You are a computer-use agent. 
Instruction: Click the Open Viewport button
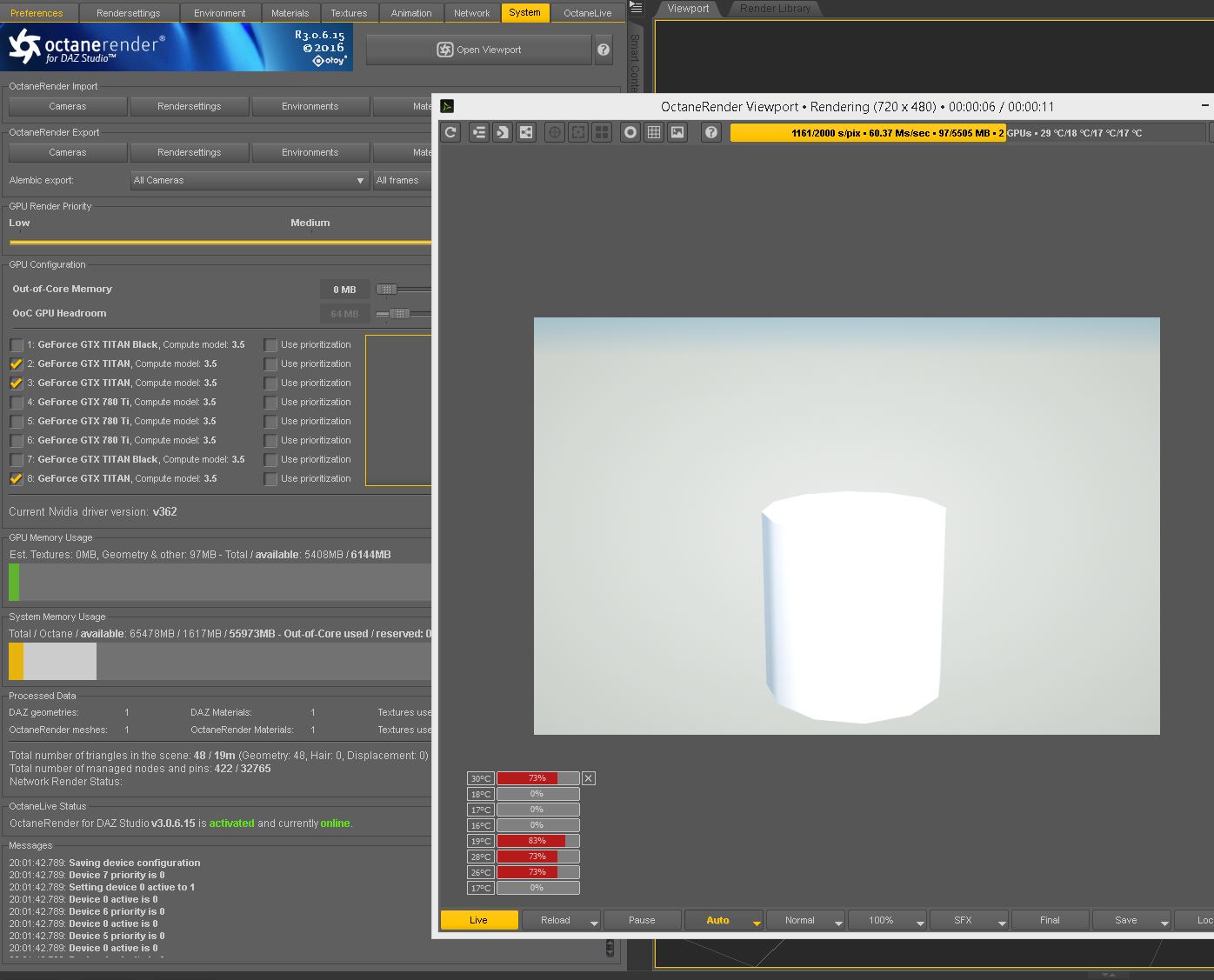[478, 50]
